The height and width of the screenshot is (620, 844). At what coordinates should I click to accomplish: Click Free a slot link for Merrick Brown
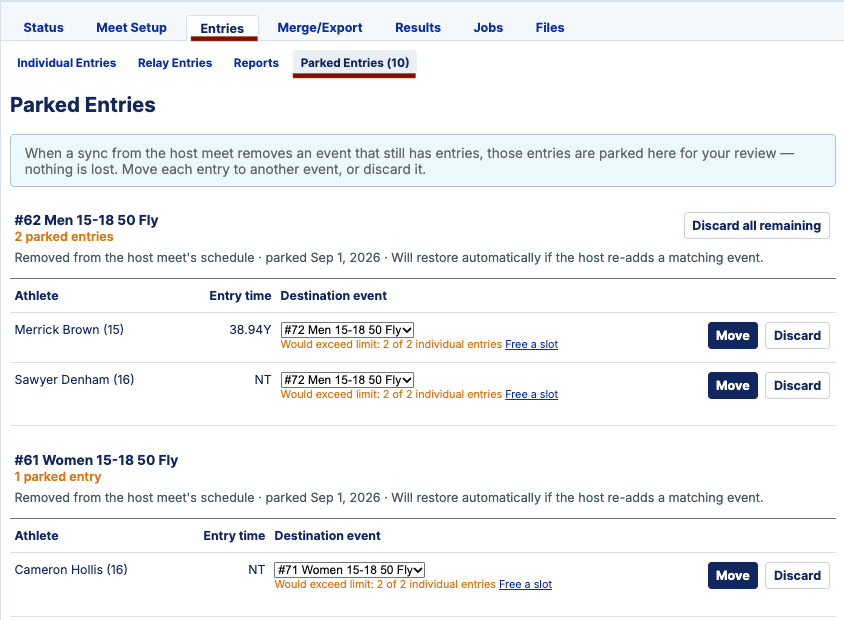click(531, 344)
